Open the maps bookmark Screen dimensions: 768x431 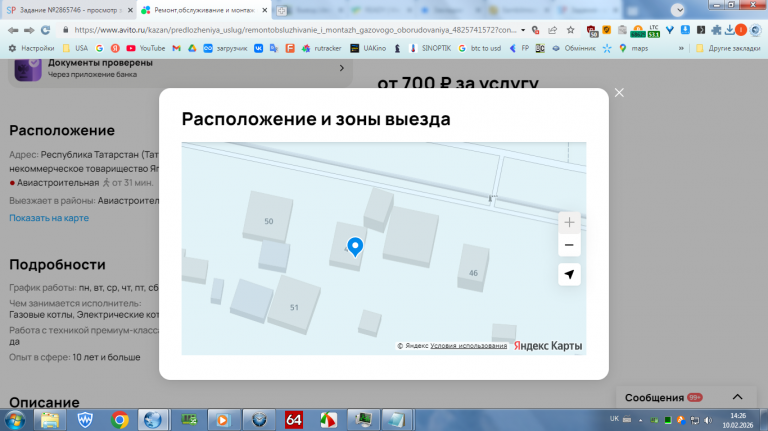tap(633, 48)
